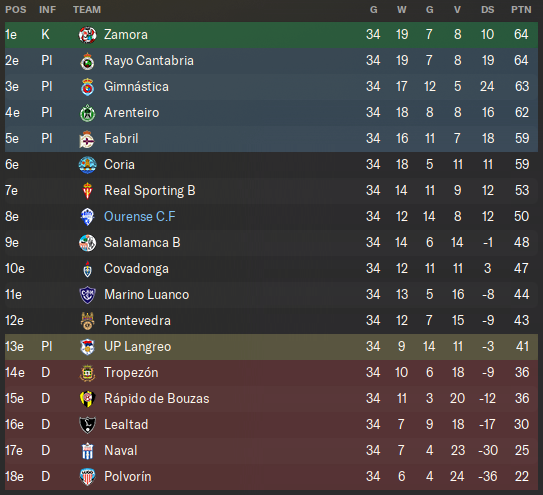Click the Marino Luanco shield icon
This screenshot has width=543, height=495.
click(87, 295)
